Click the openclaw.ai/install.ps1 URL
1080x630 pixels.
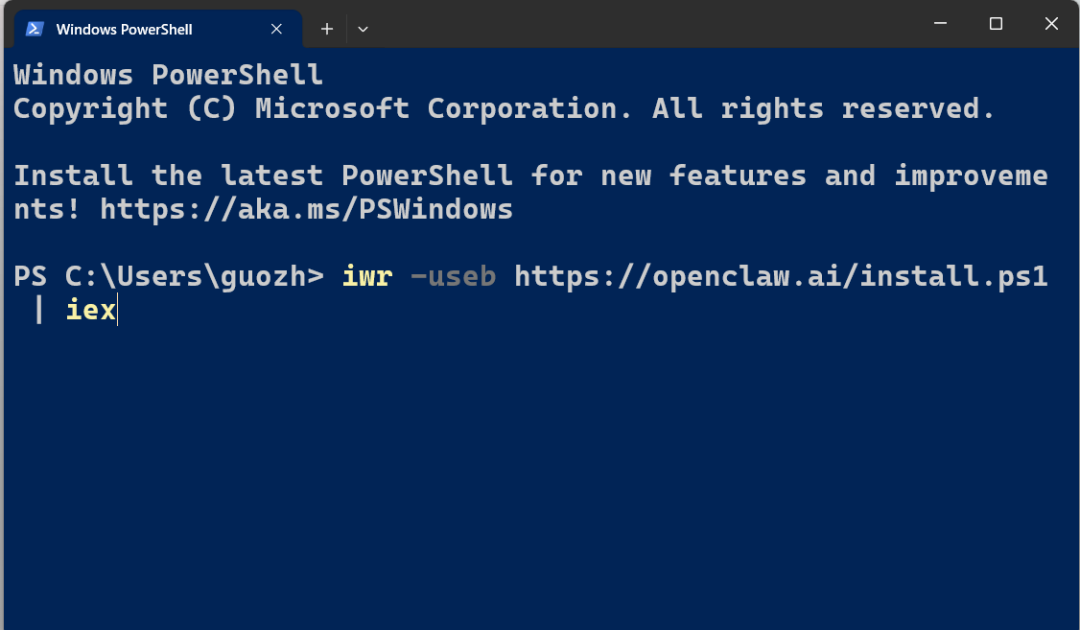coord(780,276)
